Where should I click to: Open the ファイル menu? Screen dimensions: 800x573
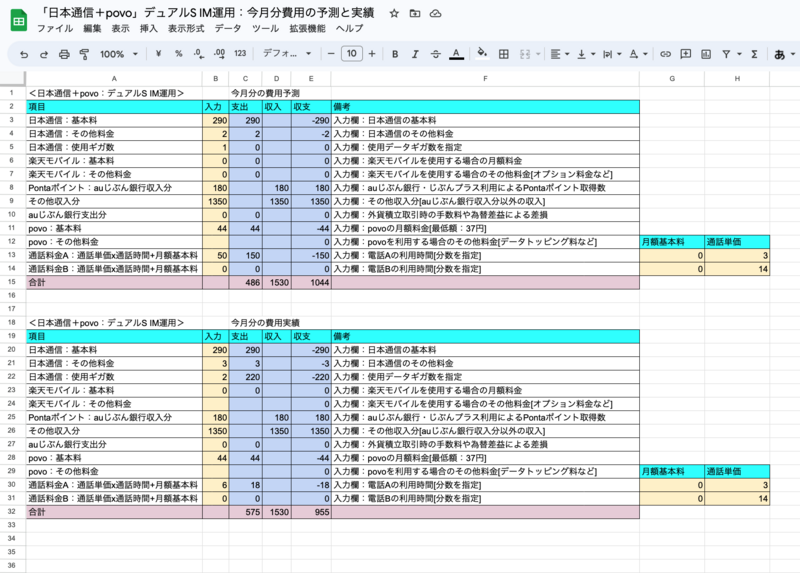[x=55, y=29]
